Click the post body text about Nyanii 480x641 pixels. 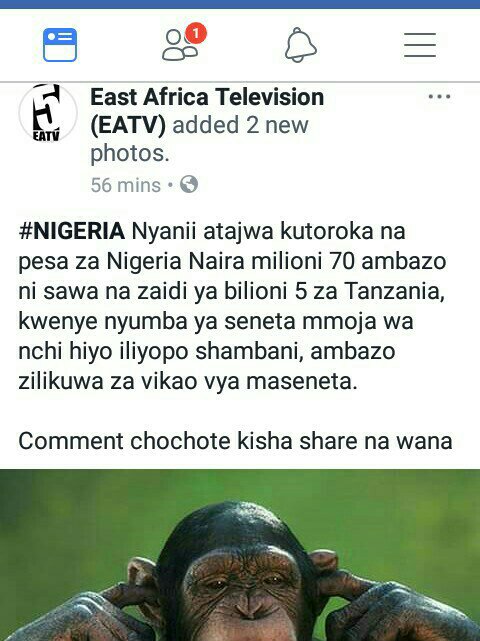(232, 306)
